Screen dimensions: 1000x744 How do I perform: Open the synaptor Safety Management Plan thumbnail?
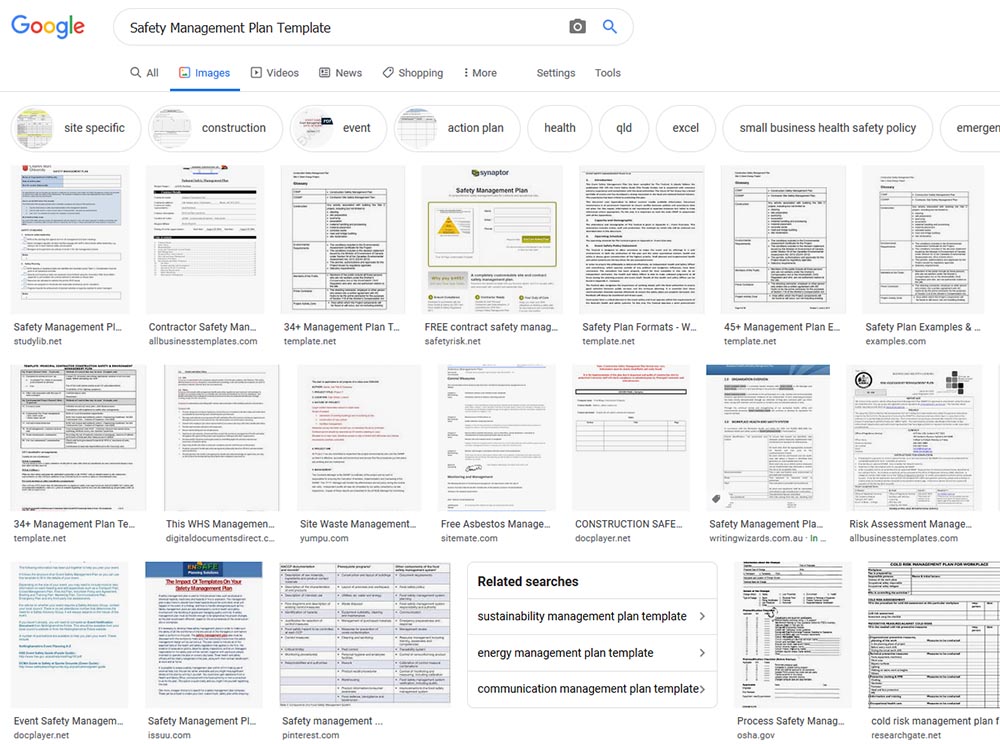point(492,240)
